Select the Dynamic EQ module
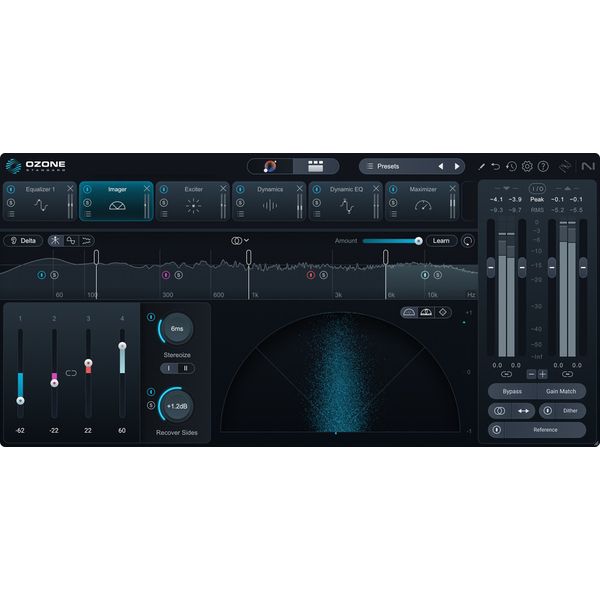600x600 pixels. point(346,201)
